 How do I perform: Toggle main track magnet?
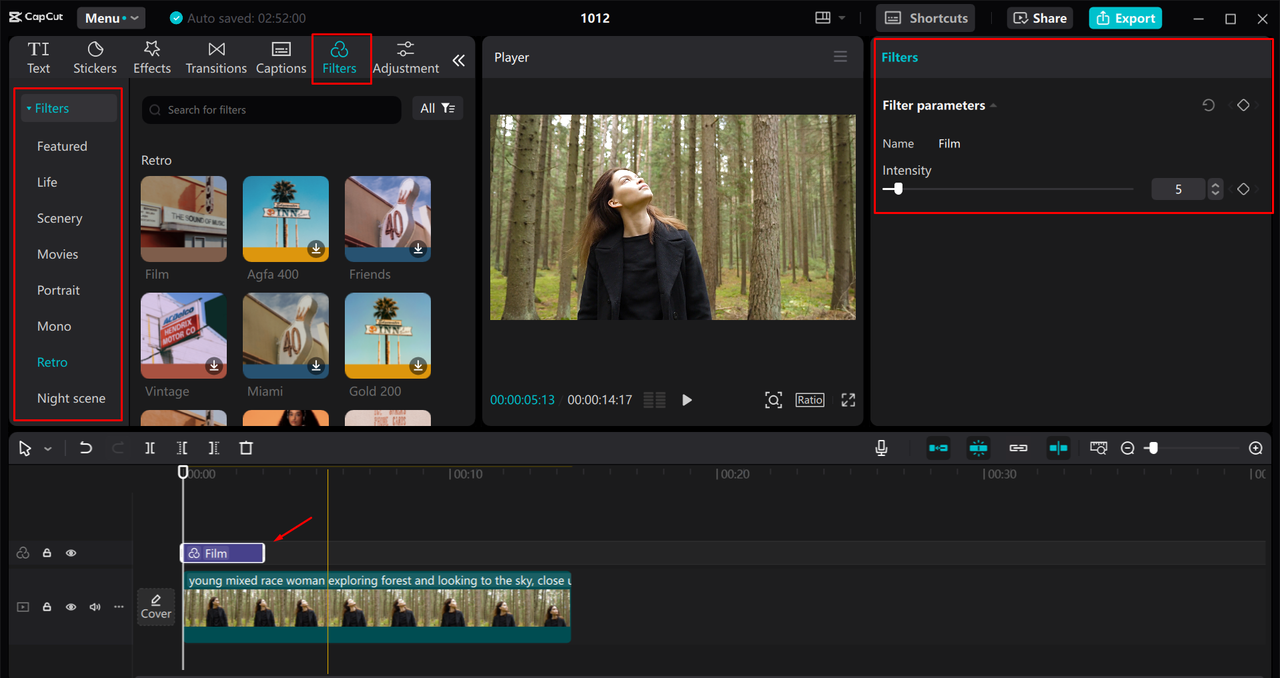938,448
